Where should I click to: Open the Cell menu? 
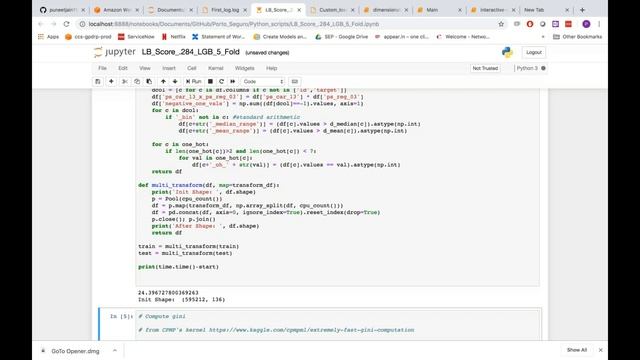pyautogui.click(x=192, y=68)
